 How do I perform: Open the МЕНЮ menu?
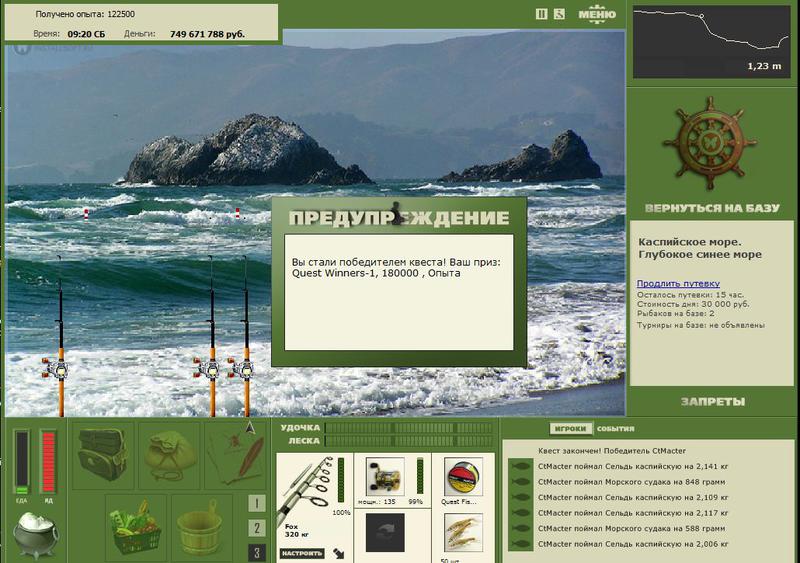(x=597, y=14)
